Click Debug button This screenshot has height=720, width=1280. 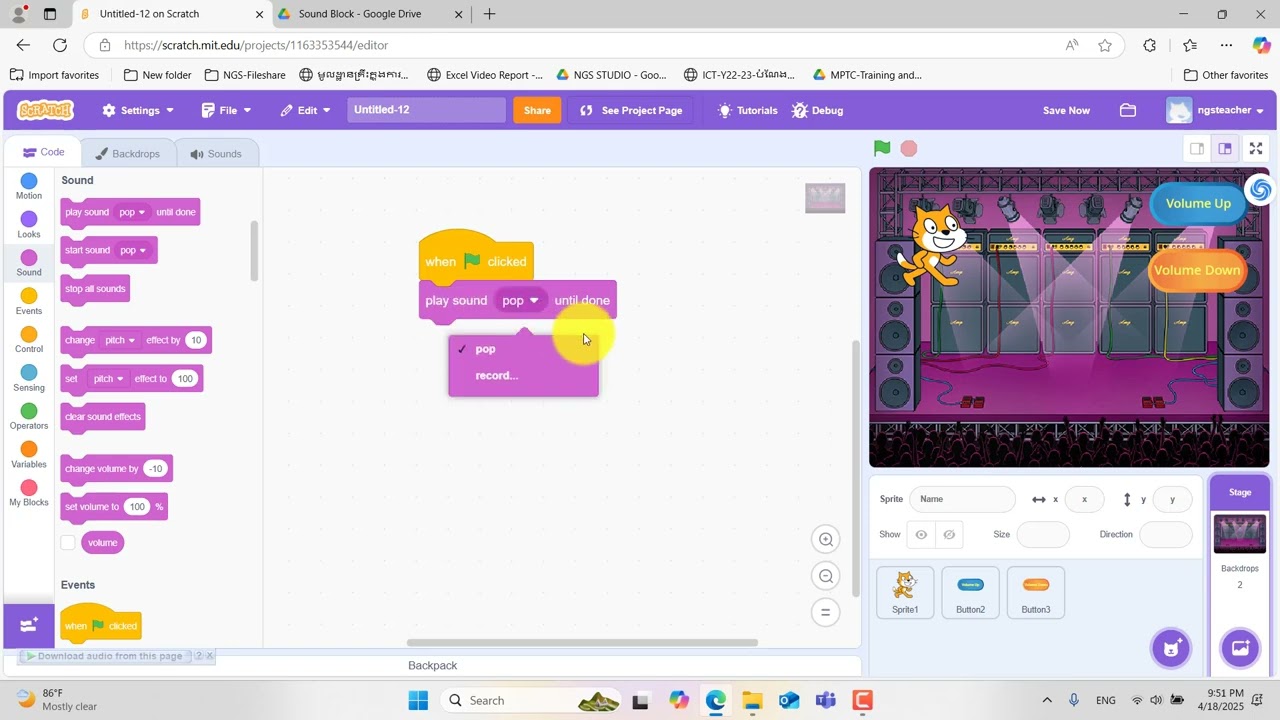coord(817,110)
